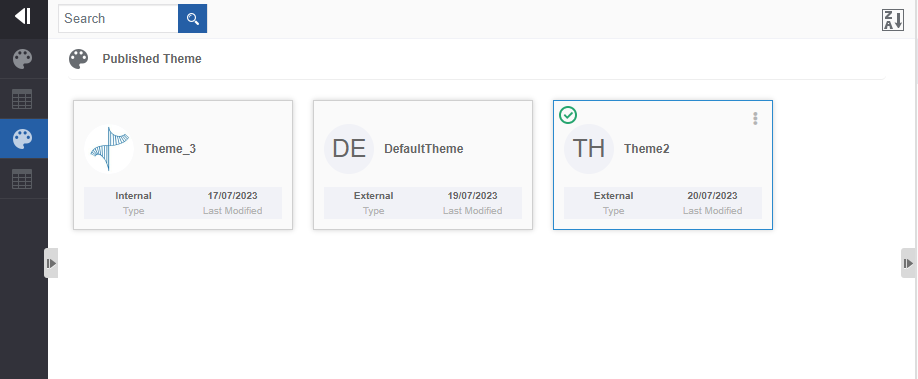Select the highlighted blue palette sidebar icon

point(23,139)
